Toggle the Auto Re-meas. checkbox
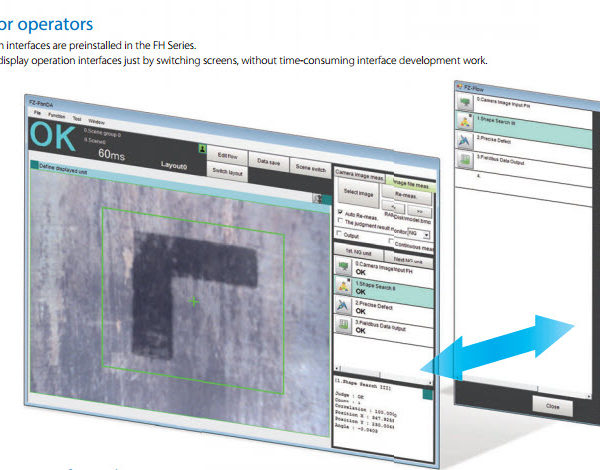Screen dimensions: 600x470 (340, 212)
